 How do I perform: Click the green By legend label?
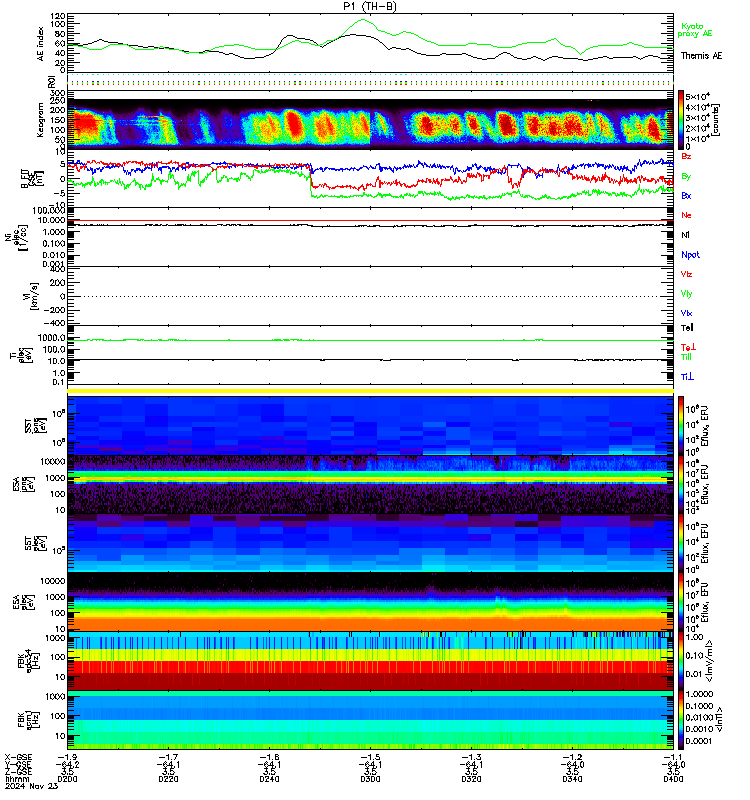point(686,176)
